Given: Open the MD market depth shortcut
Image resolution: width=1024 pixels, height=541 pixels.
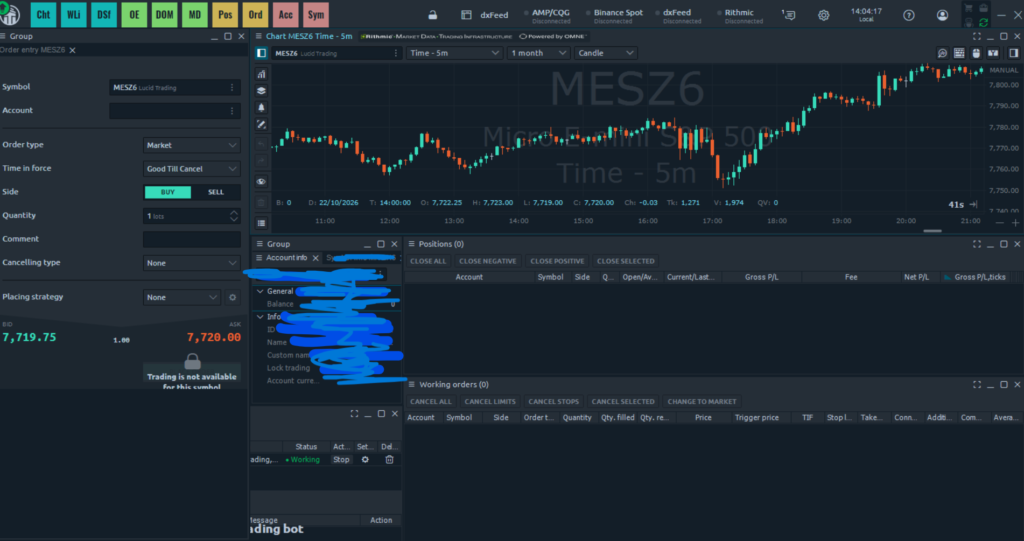Looking at the screenshot, I should [x=195, y=14].
